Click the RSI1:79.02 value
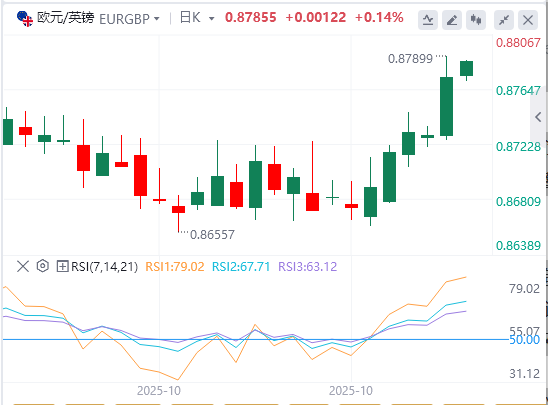 [174, 267]
